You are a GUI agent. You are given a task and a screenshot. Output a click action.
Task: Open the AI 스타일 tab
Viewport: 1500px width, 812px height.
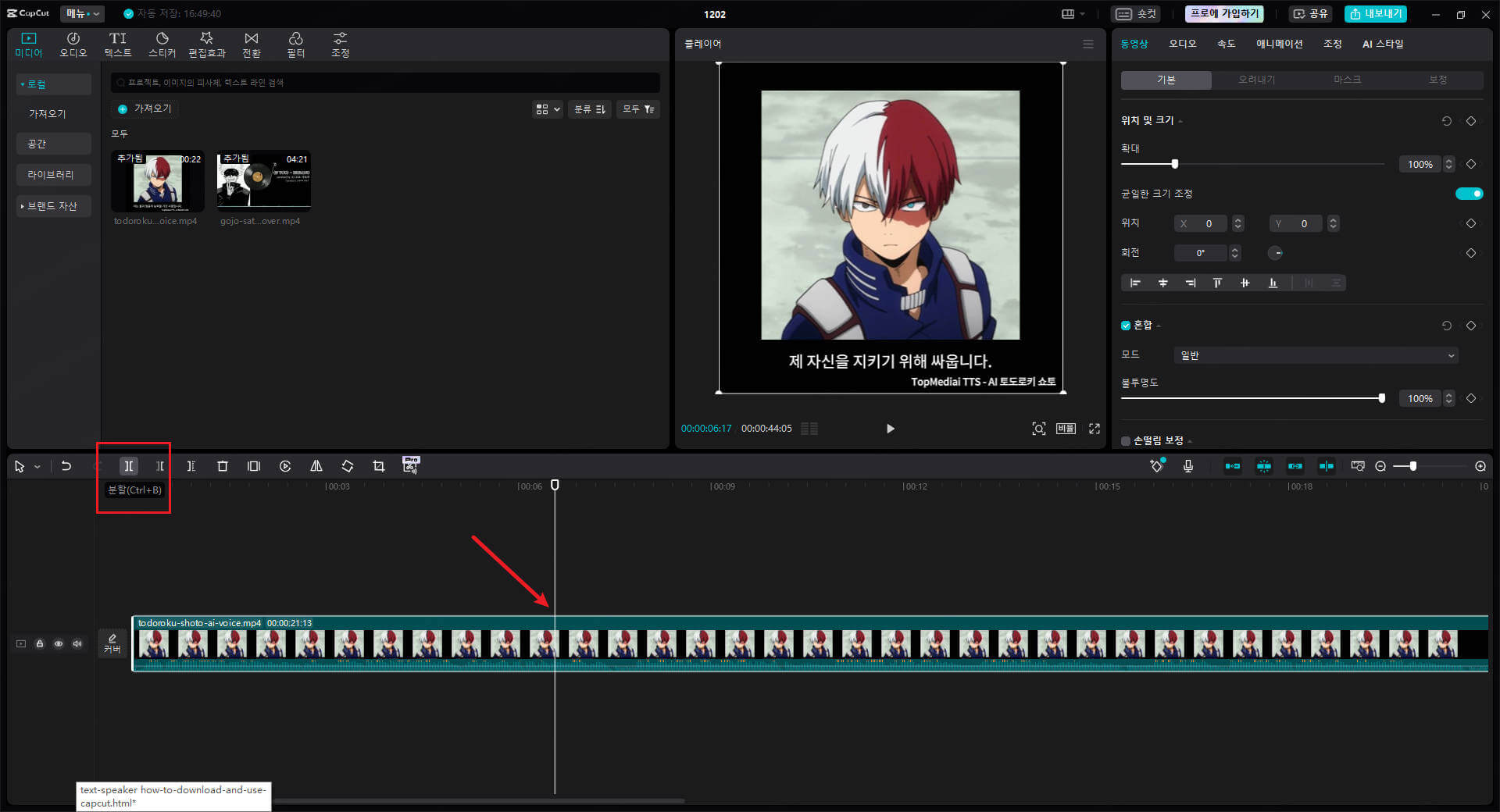(x=1383, y=44)
